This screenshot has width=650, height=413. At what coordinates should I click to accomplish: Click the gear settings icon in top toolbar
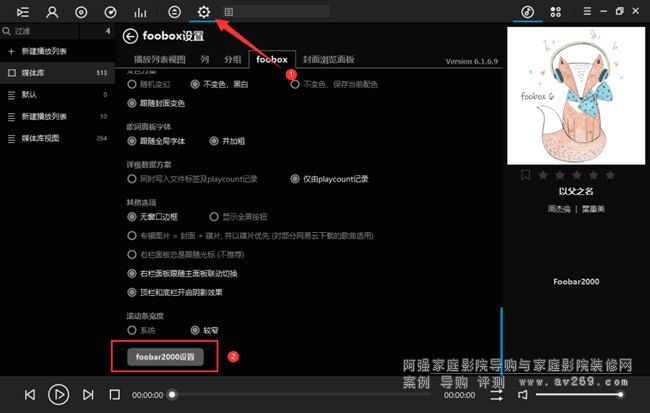204,12
